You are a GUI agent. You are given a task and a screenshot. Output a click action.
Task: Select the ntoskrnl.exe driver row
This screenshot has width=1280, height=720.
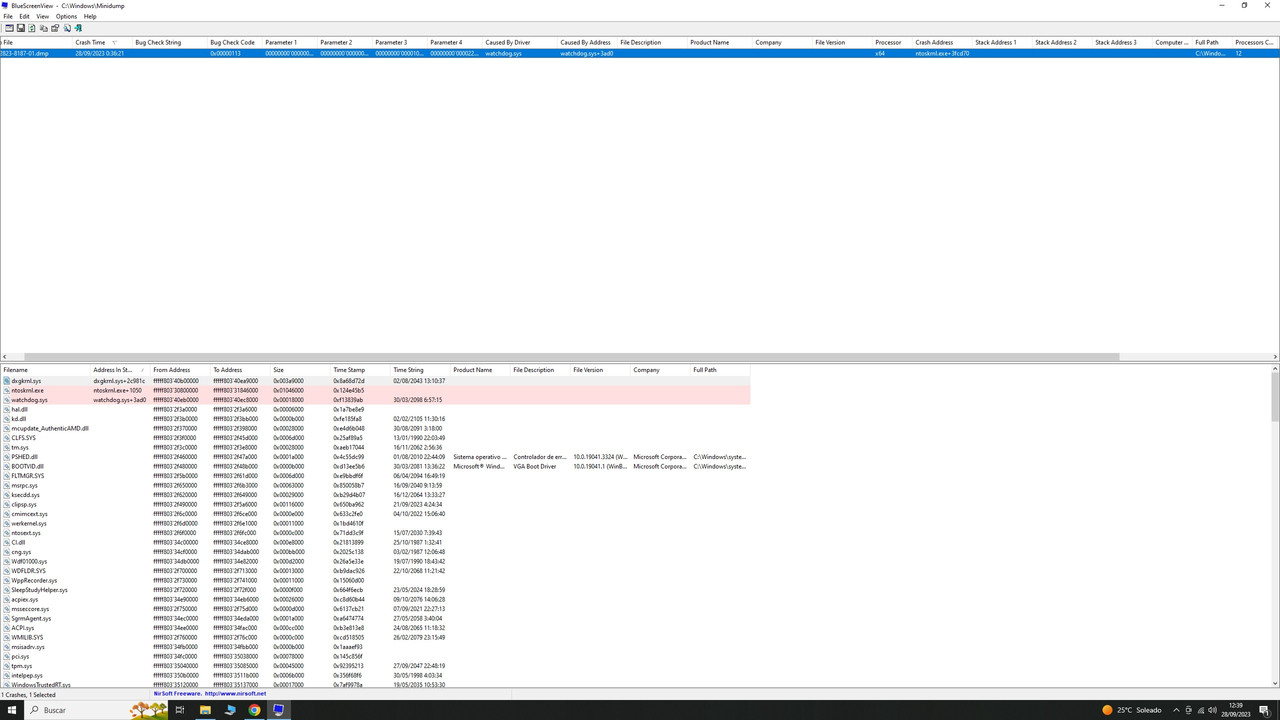pos(375,390)
